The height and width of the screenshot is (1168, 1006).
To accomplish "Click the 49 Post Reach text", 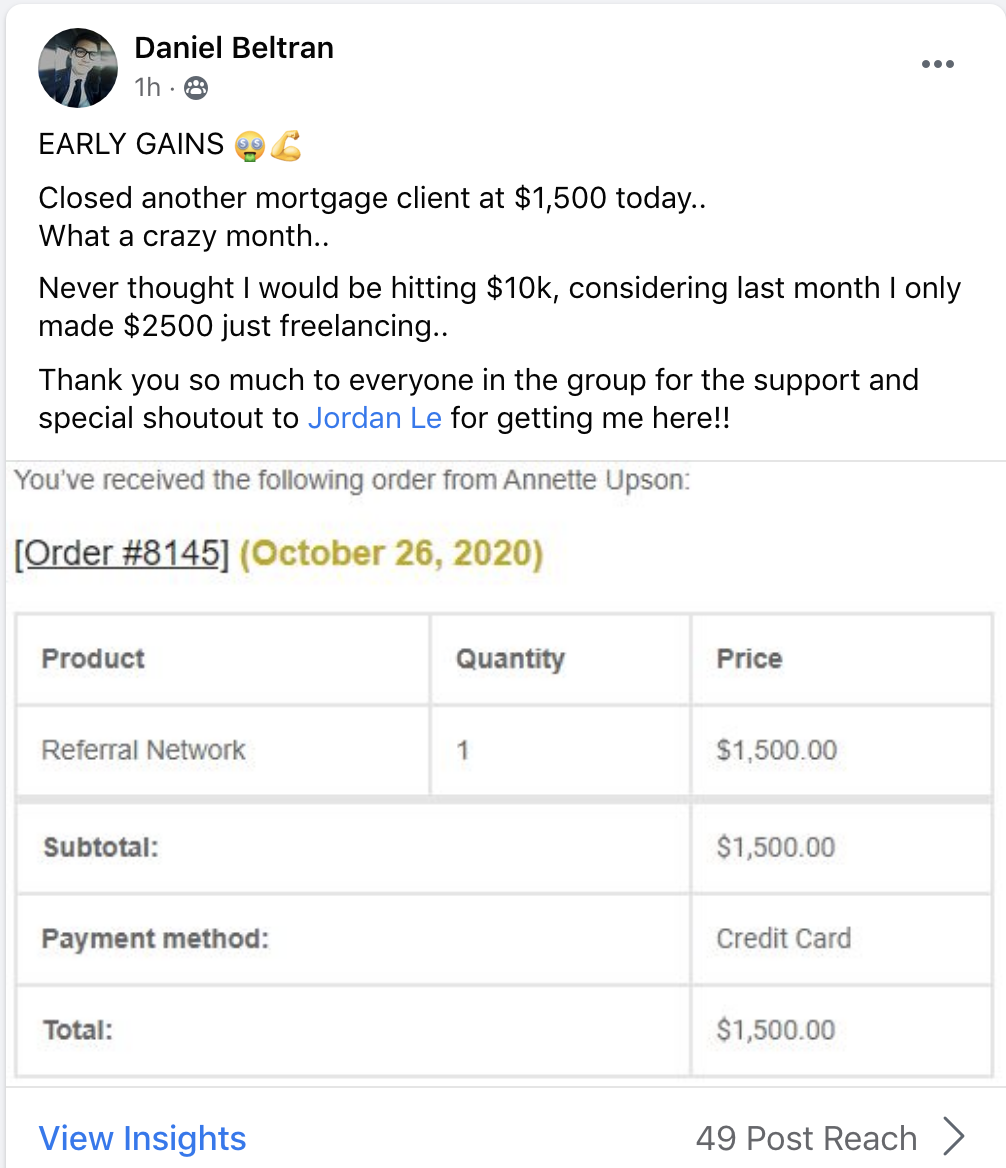I will [x=806, y=1138].
